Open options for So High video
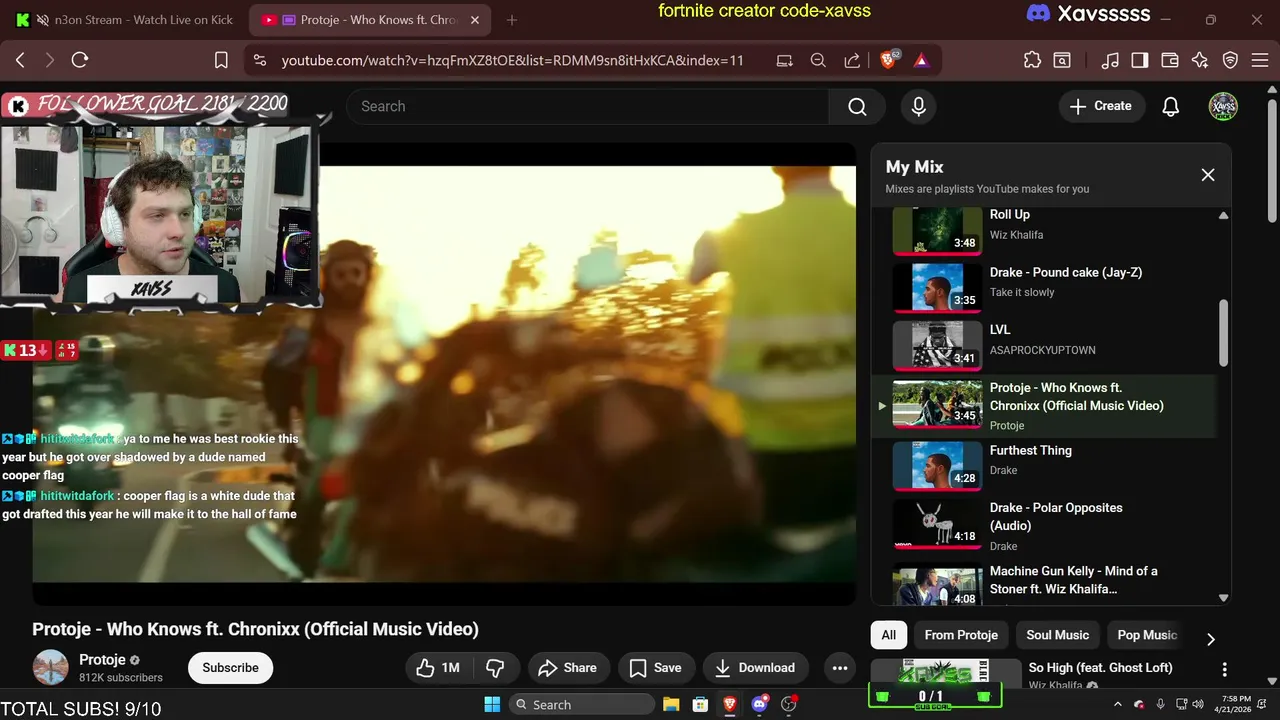The image size is (1280, 720). point(1224,669)
